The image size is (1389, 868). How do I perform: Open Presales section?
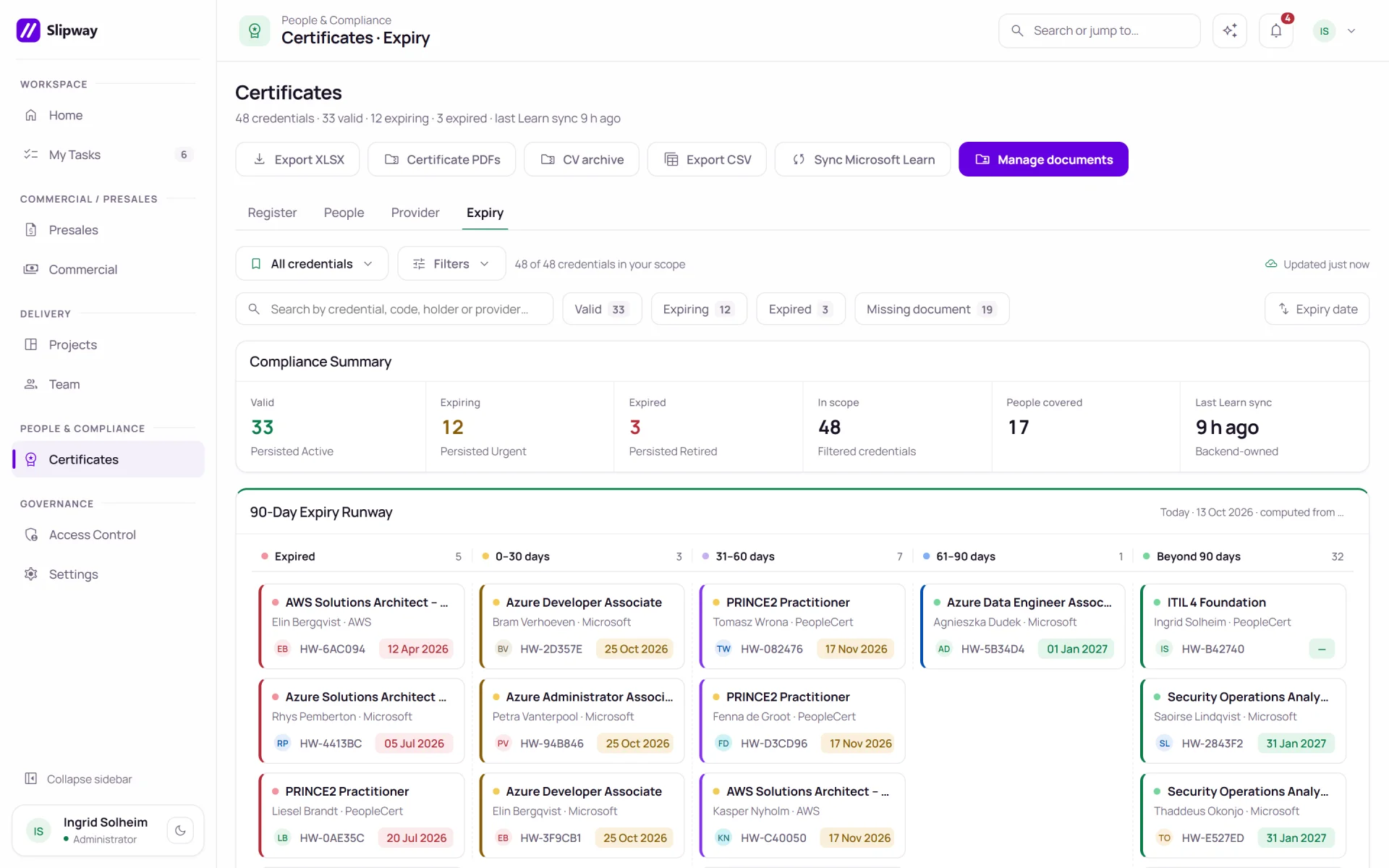[108, 230]
